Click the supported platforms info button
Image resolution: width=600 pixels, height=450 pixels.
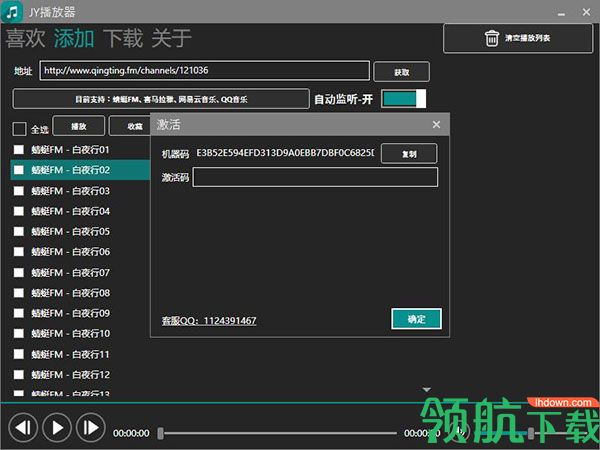coord(161,99)
